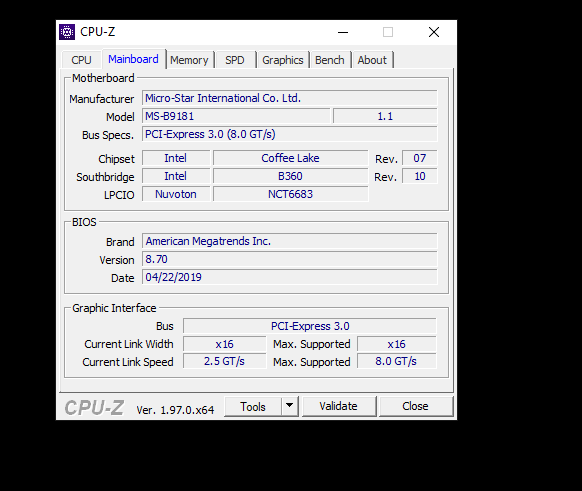This screenshot has width=582, height=491.
Task: Select the Mainboard tab
Action: point(133,59)
